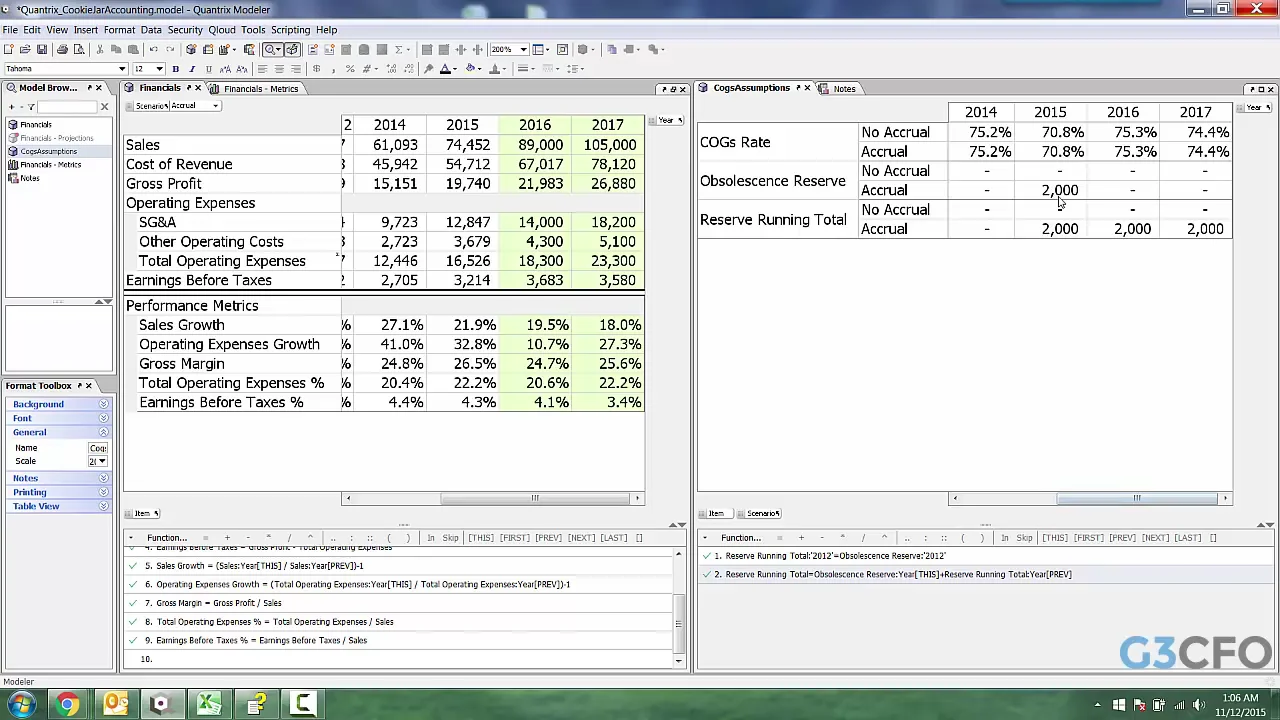
Task: Expand the Table View section in Format Toolbox
Action: click(x=103, y=506)
